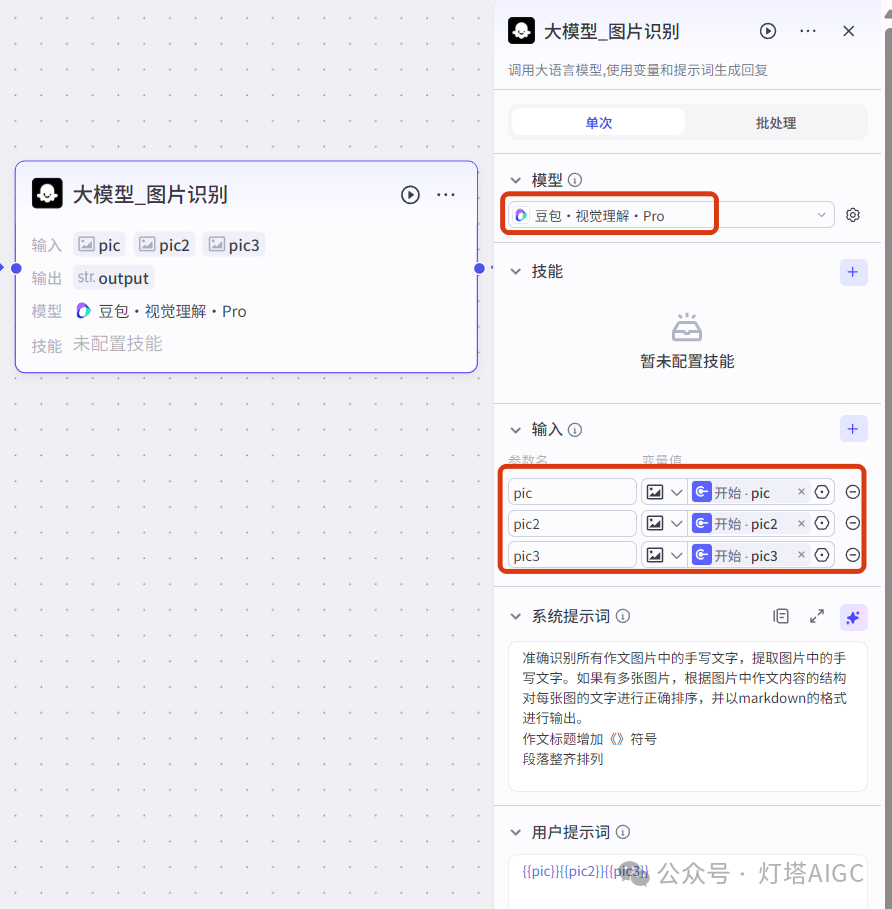Add an input parameter with 输入 plus button

tap(853, 429)
